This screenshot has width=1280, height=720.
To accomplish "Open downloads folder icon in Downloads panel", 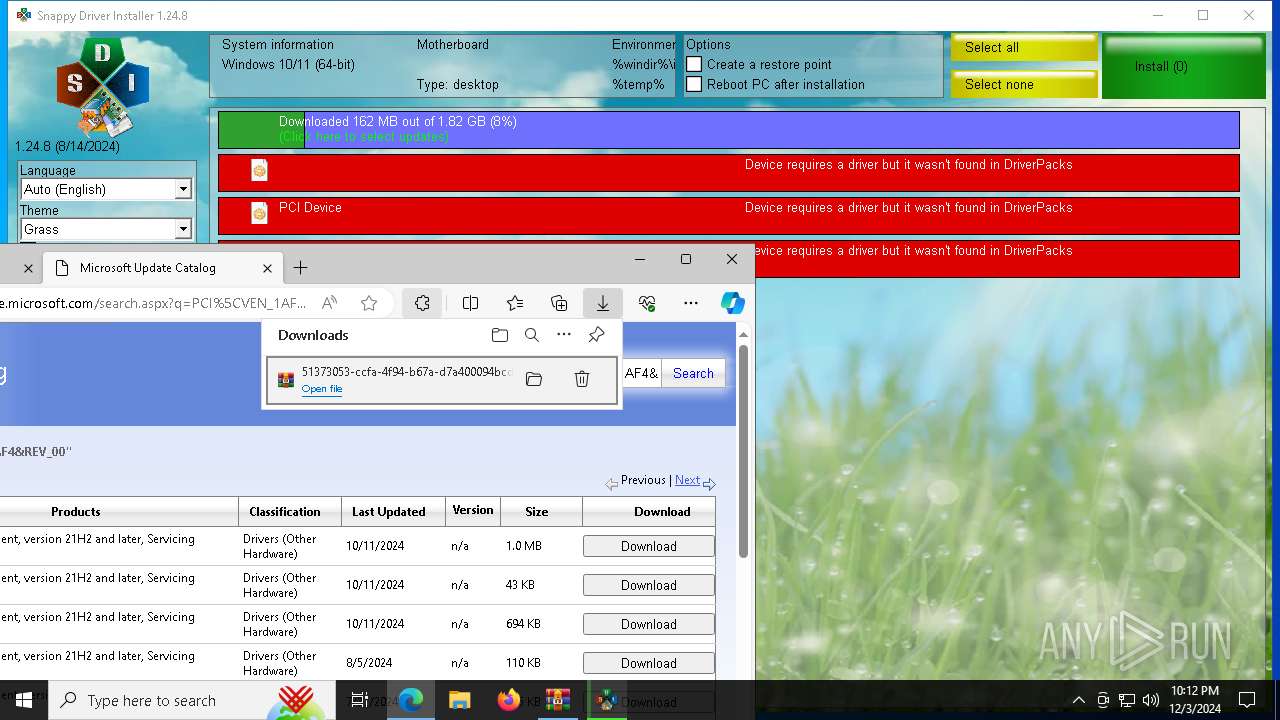I will (x=500, y=335).
